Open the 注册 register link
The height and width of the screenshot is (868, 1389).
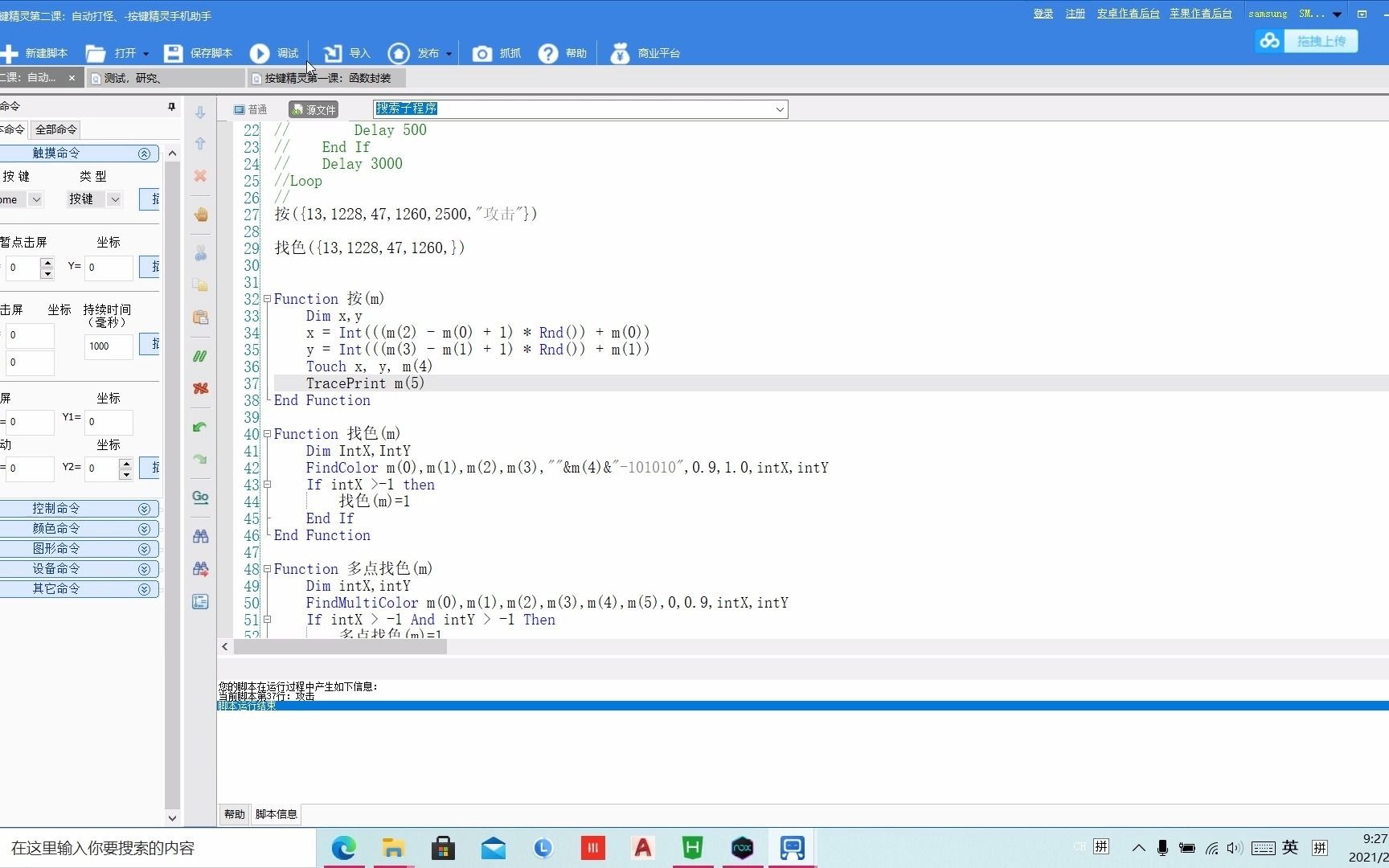pyautogui.click(x=1075, y=14)
